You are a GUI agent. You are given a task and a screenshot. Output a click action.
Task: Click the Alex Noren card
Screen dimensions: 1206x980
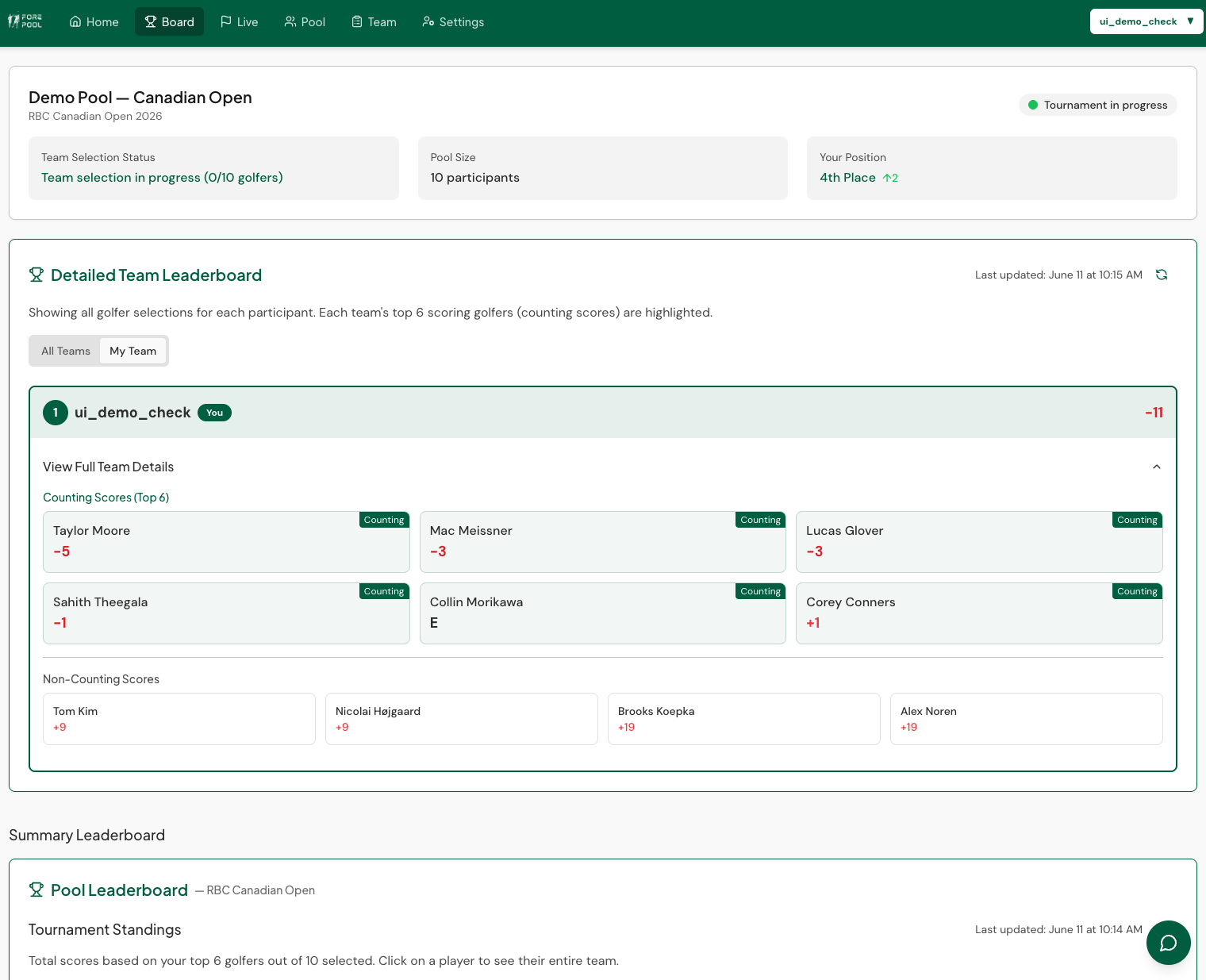click(1027, 719)
